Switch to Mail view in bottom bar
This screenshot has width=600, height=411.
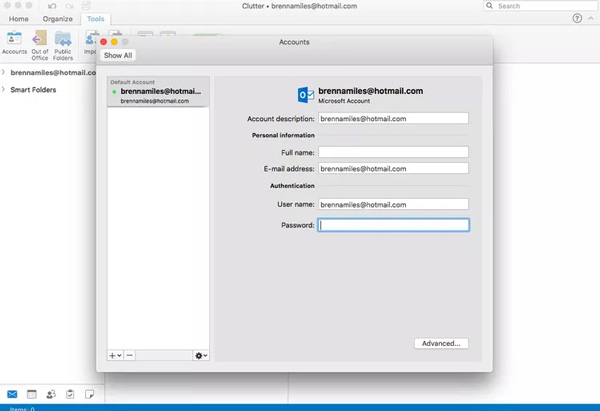tap(12, 394)
